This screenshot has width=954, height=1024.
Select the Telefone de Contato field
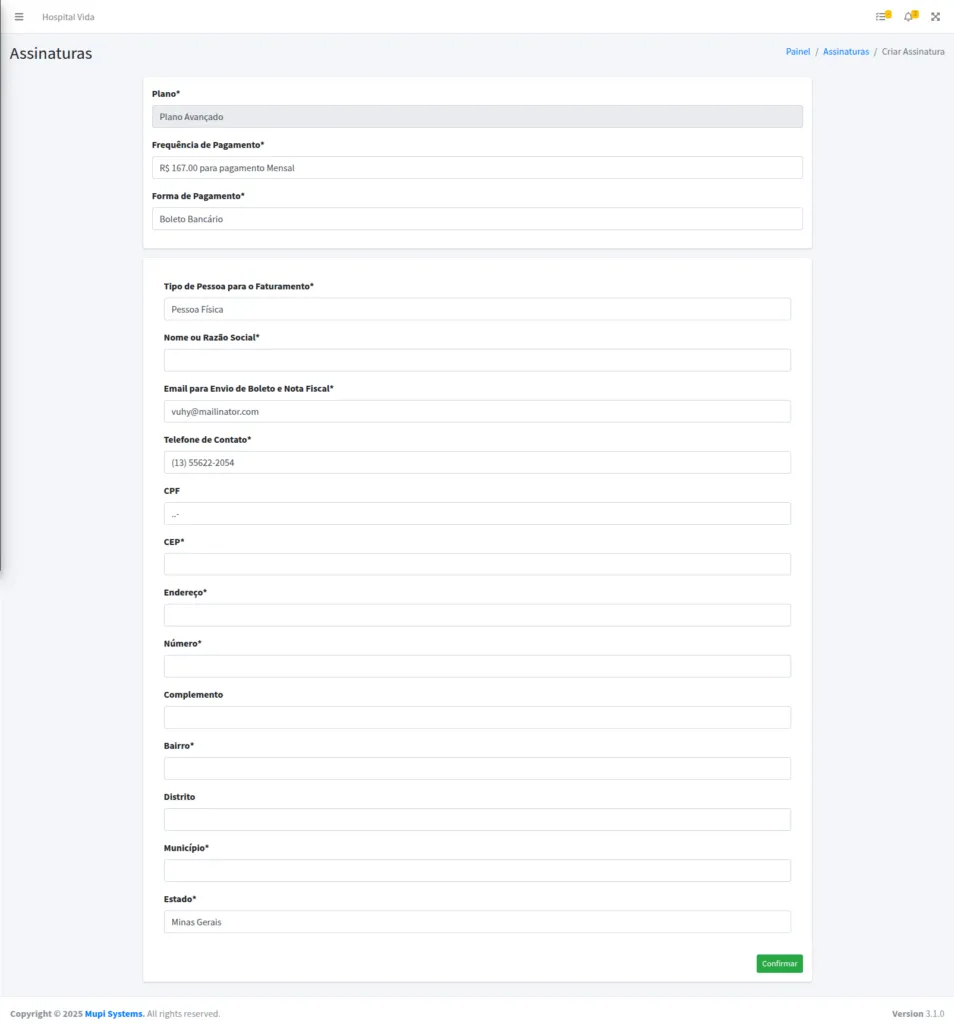[x=477, y=462]
